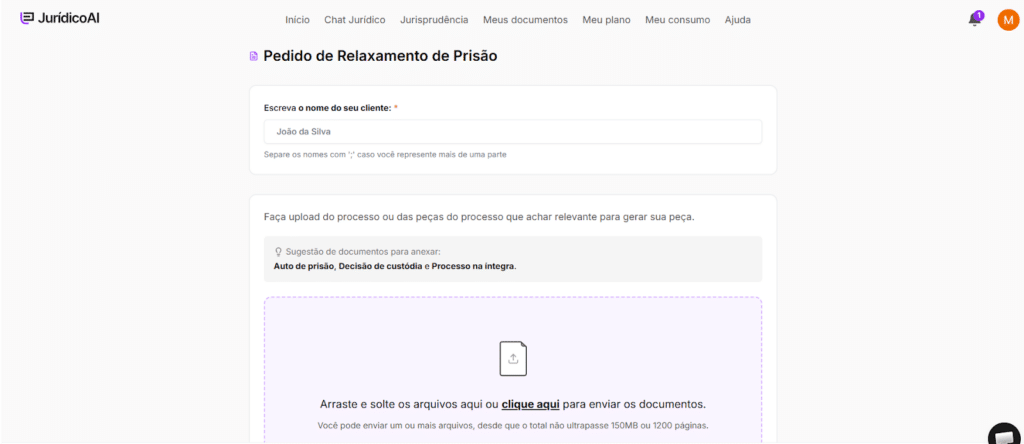View the Meu plano page

pos(606,20)
